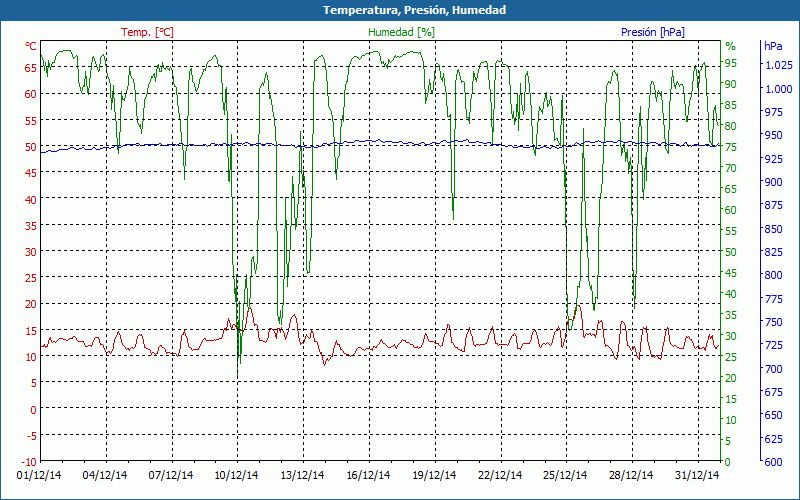Click the date label "25/12/14"
Viewport: 800px width, 500px height.
(565, 475)
